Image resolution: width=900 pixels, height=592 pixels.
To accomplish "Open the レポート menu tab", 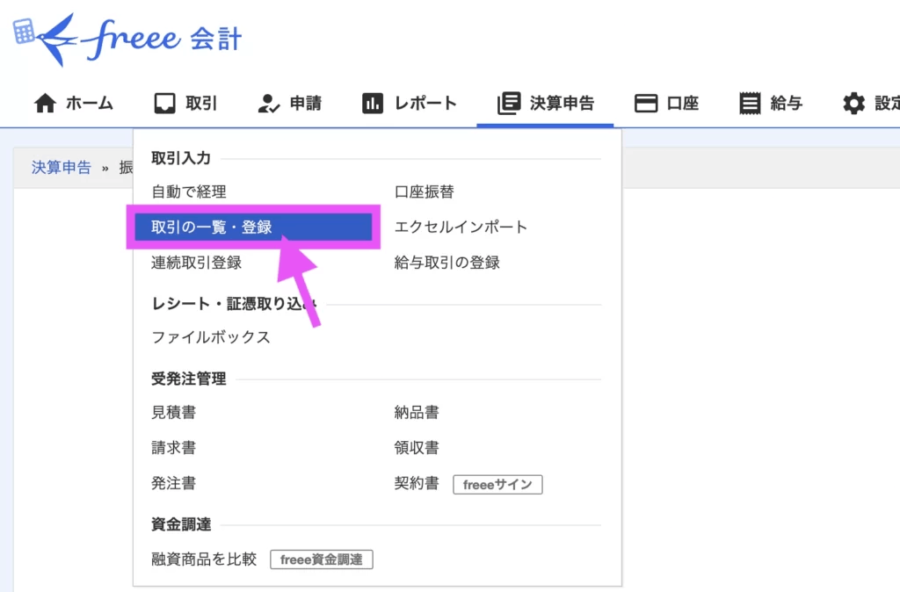I will point(409,103).
